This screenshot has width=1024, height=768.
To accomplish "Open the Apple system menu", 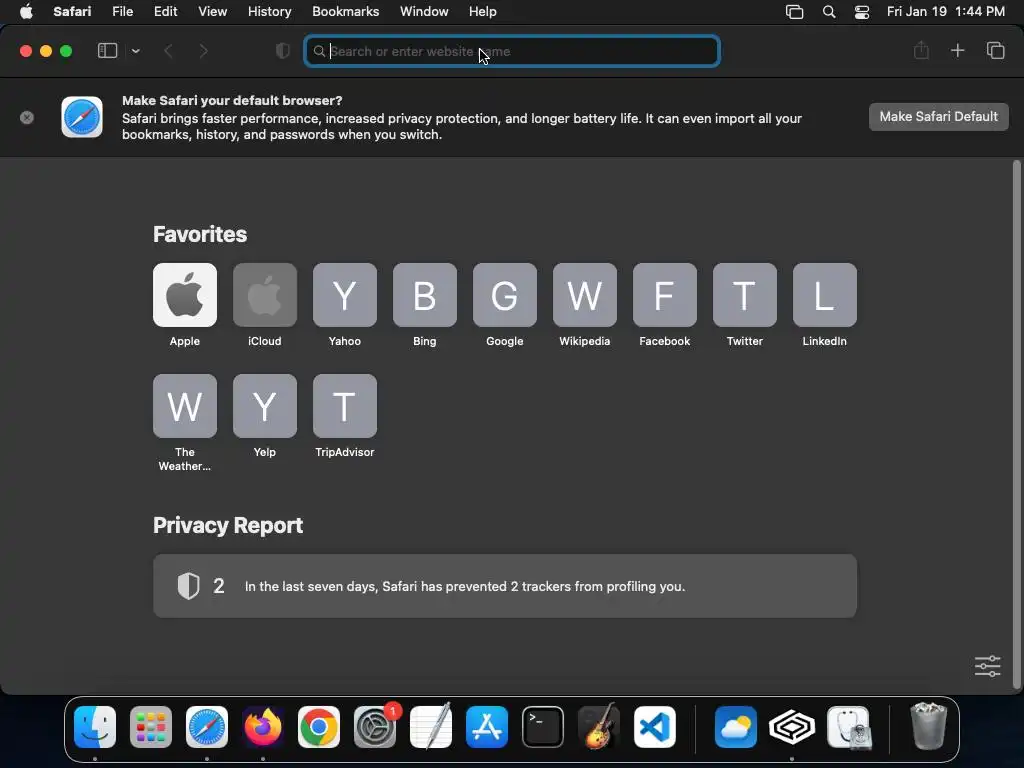I will point(26,11).
